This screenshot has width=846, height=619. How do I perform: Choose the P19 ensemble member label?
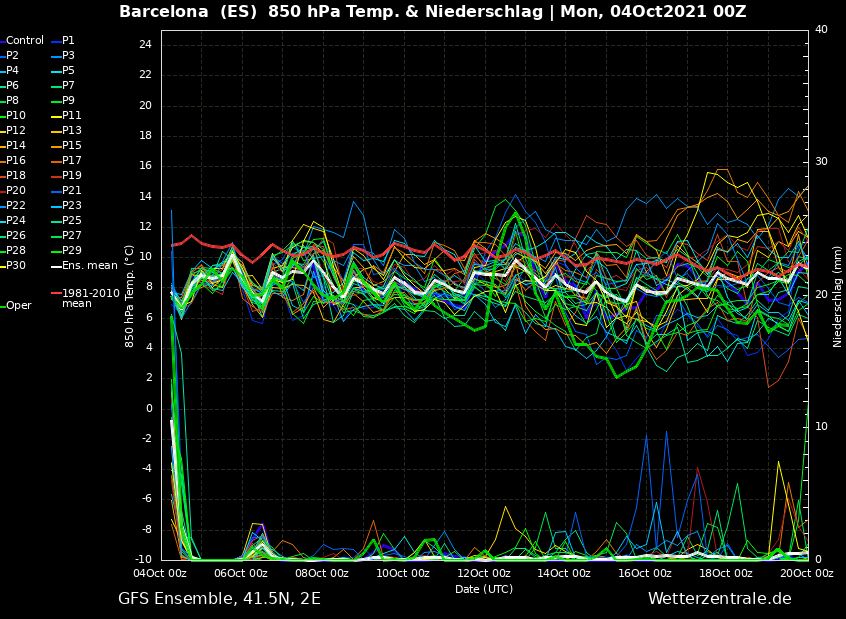click(x=72, y=175)
